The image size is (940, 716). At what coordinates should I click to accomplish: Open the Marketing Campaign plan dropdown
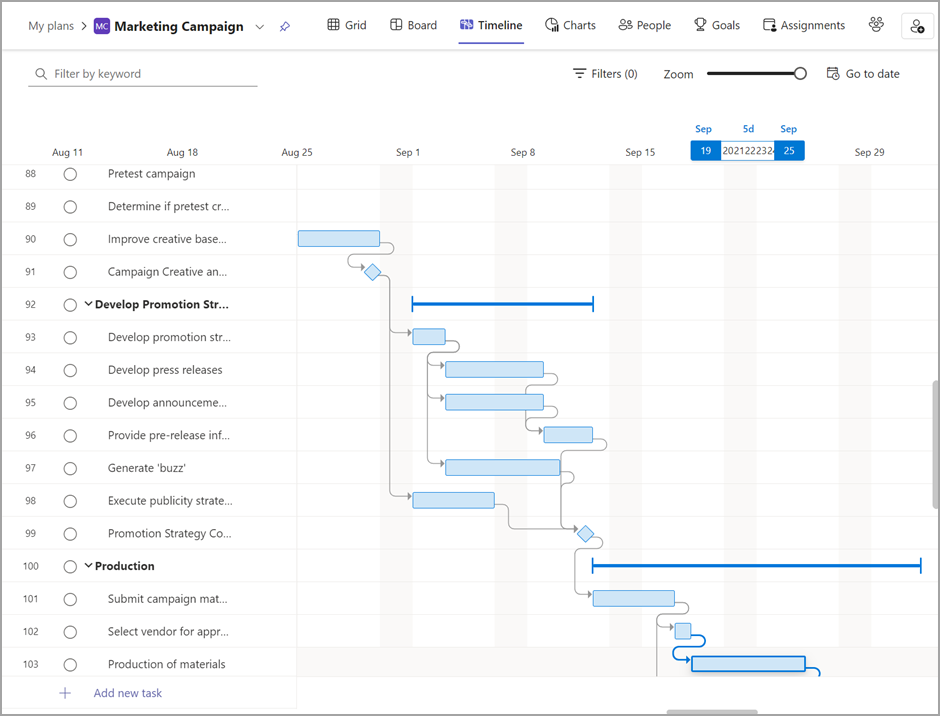(261, 26)
